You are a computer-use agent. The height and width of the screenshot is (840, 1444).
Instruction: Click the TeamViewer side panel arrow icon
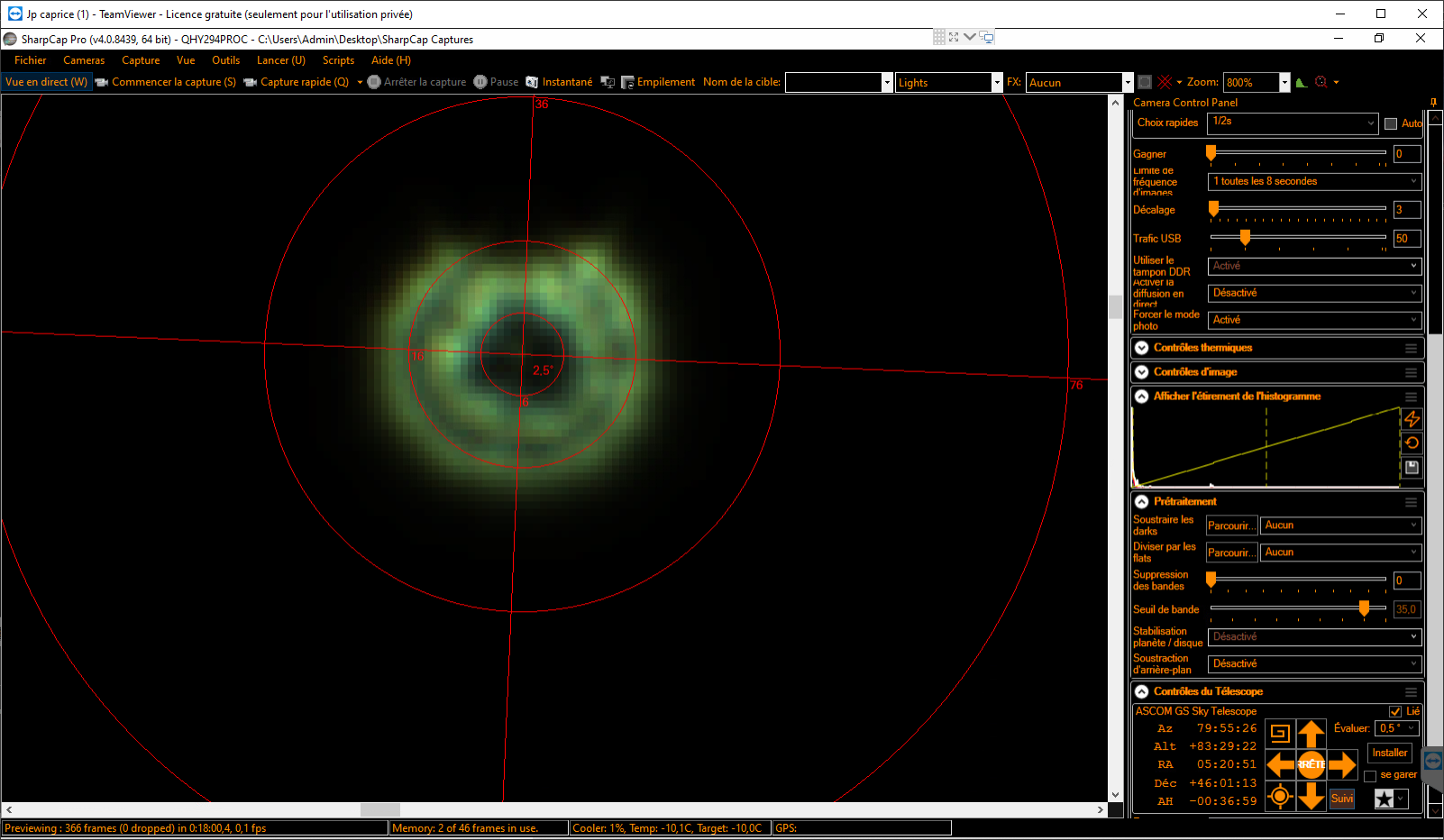[x=1432, y=760]
